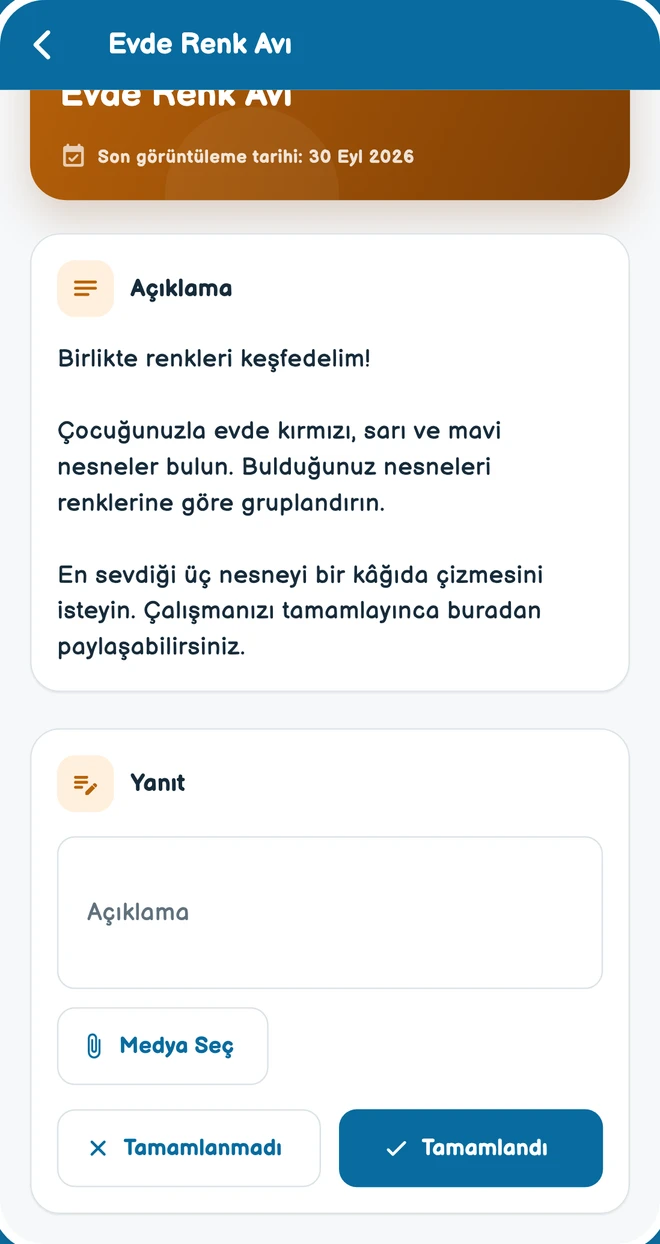Open the Medya Seç media picker
This screenshot has height=1244, width=660.
coord(163,1046)
